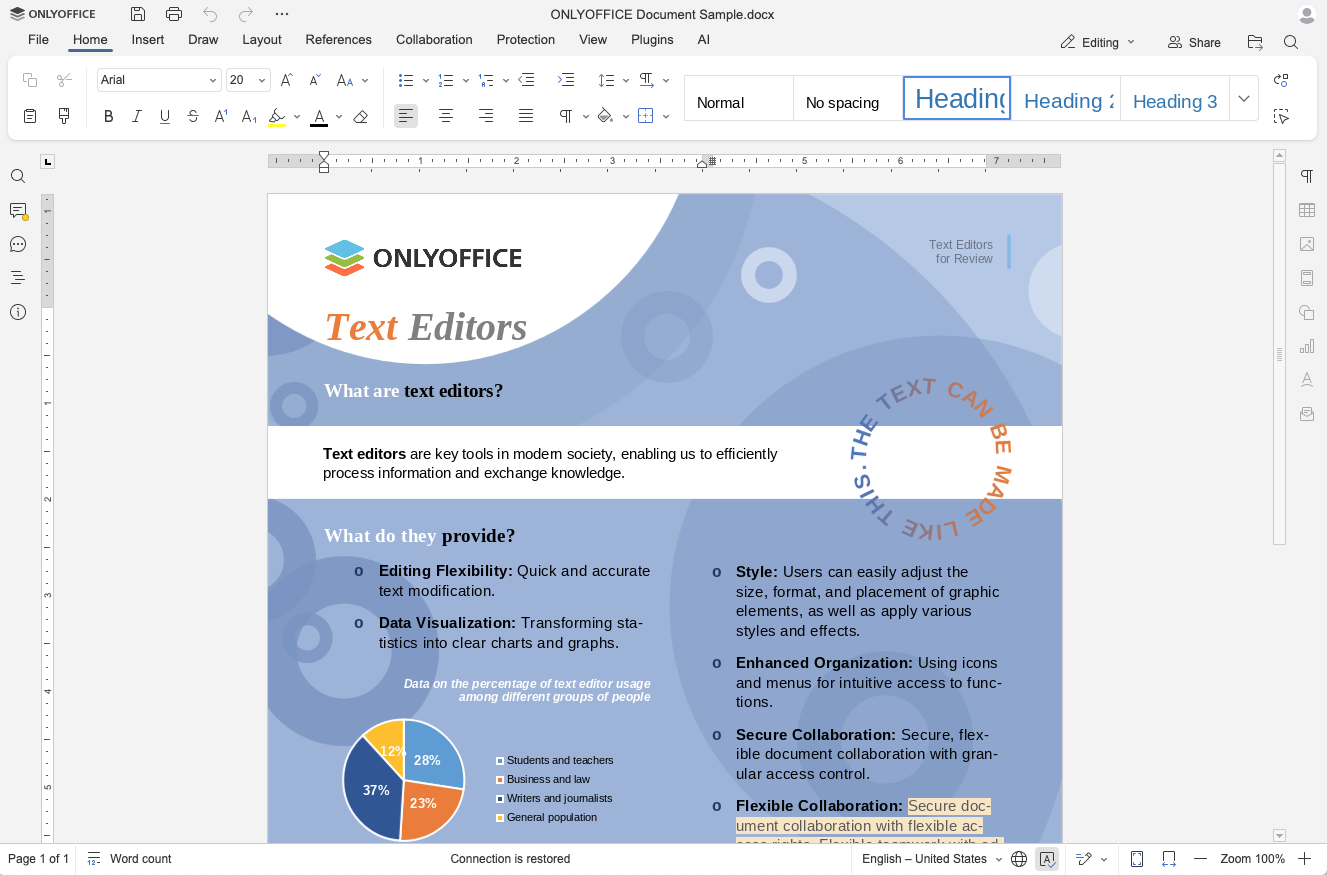The width and height of the screenshot is (1327, 875).
Task: Open chart settings in right sidebar
Action: (1306, 346)
